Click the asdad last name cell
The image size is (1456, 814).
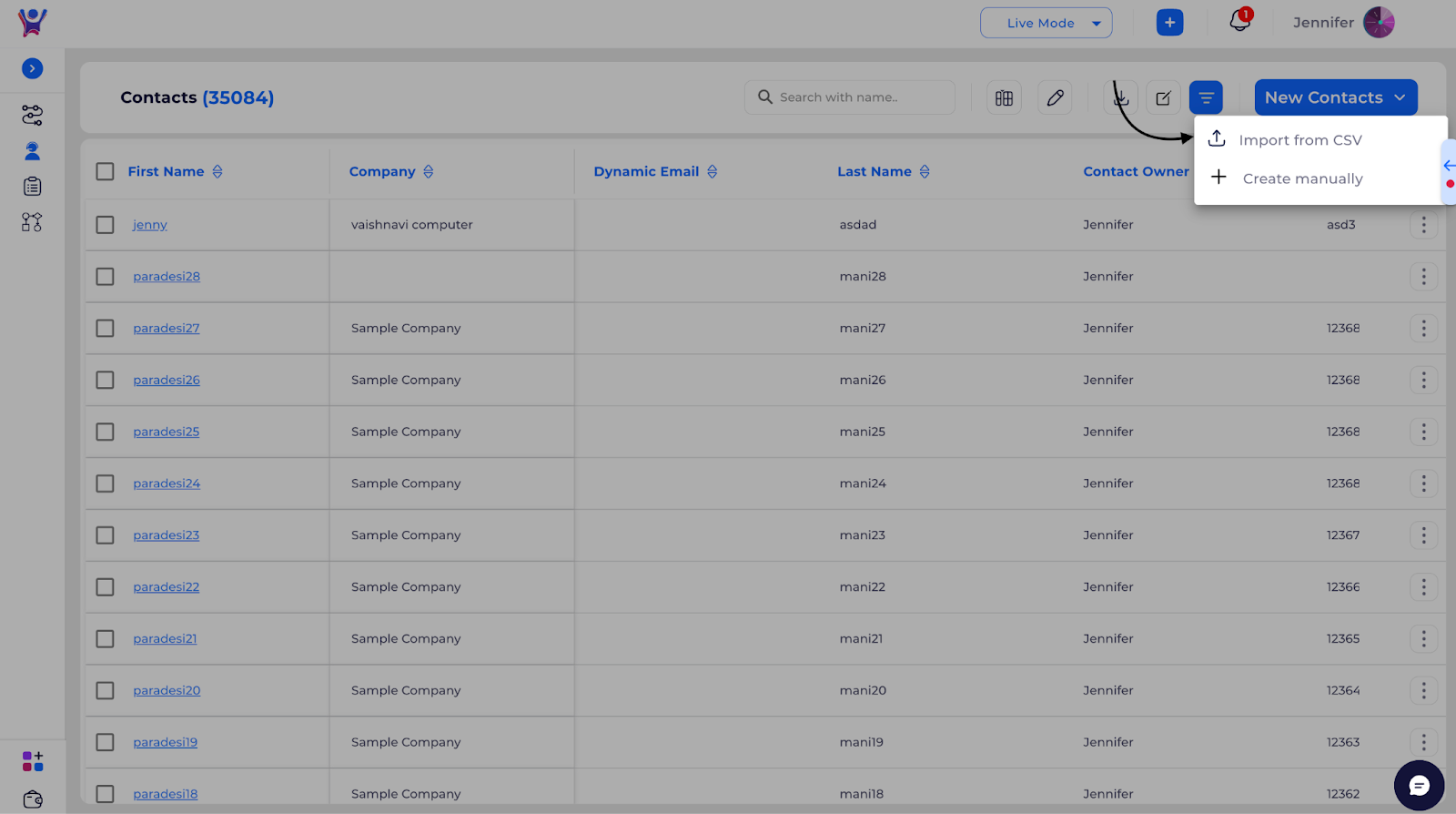pos(858,224)
